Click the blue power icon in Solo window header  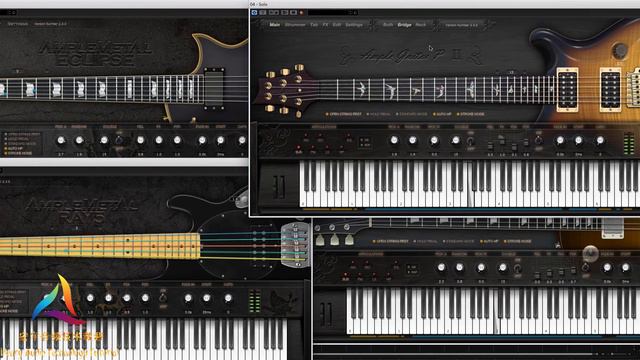click(x=254, y=13)
